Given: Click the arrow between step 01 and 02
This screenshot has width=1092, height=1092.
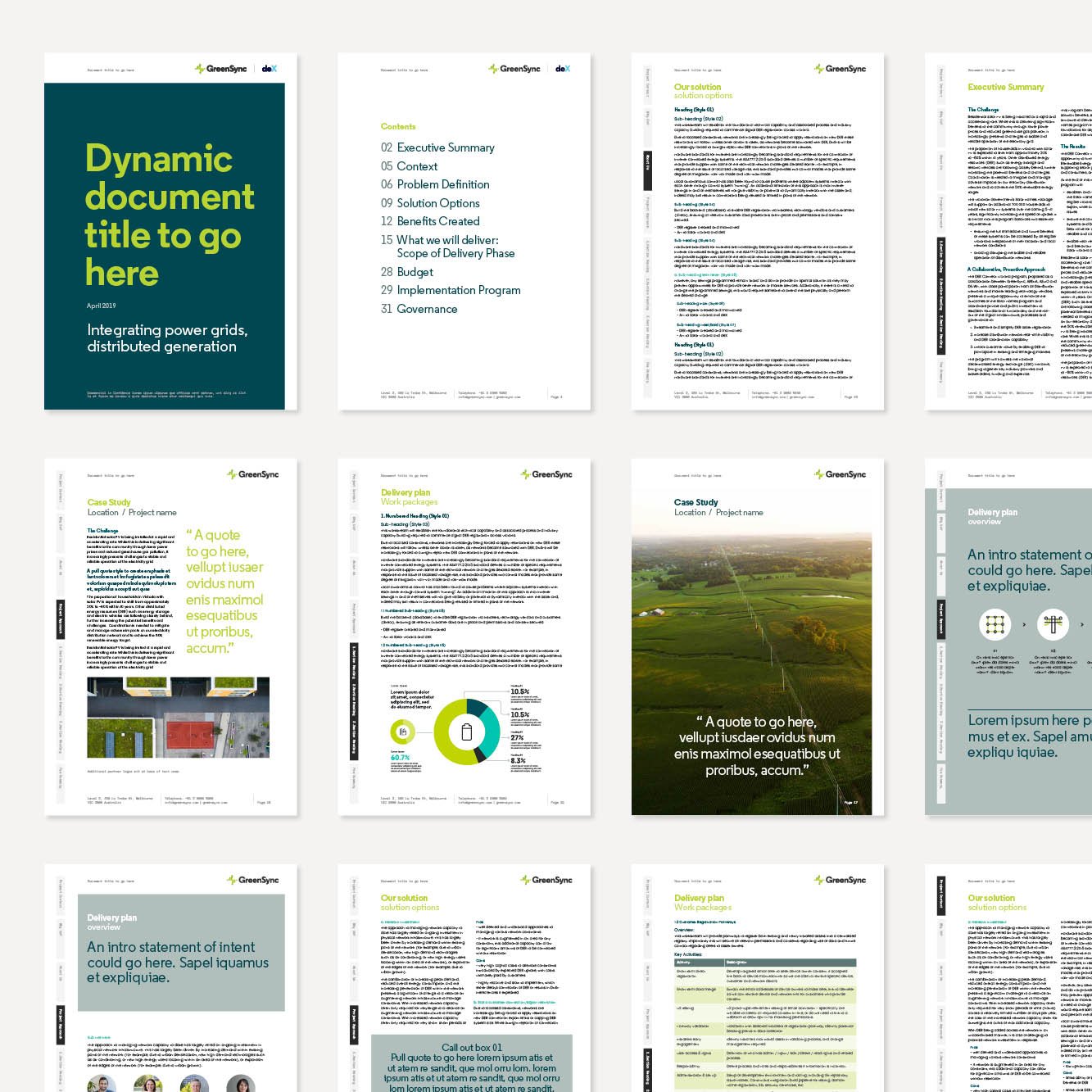Looking at the screenshot, I should [1024, 624].
